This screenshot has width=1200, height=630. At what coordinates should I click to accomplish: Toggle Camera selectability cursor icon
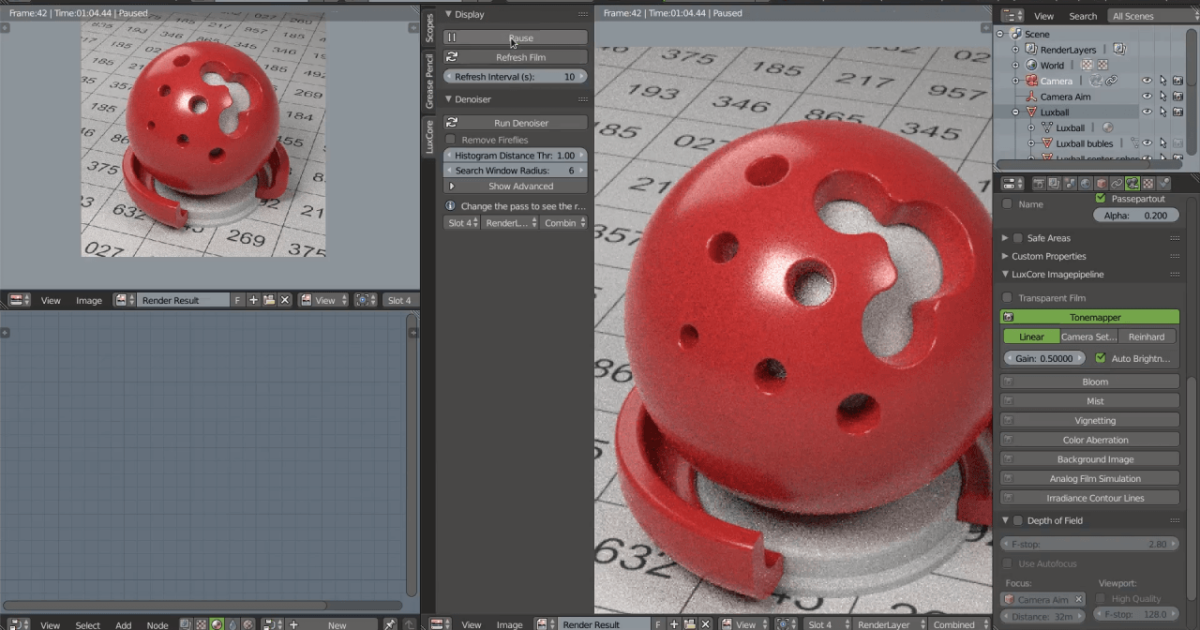tap(1163, 81)
